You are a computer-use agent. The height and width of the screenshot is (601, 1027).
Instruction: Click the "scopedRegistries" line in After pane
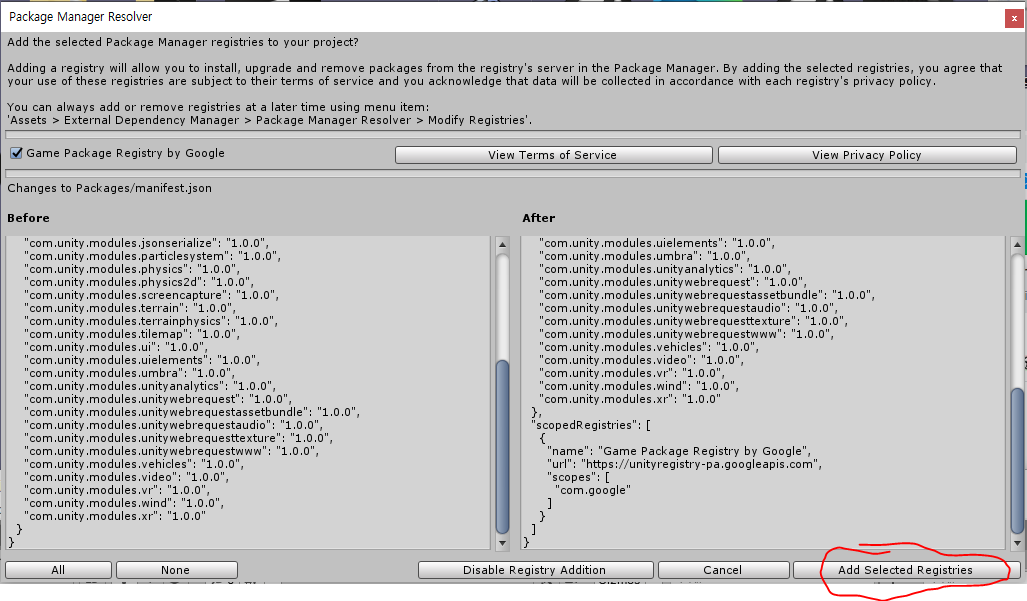point(591,425)
